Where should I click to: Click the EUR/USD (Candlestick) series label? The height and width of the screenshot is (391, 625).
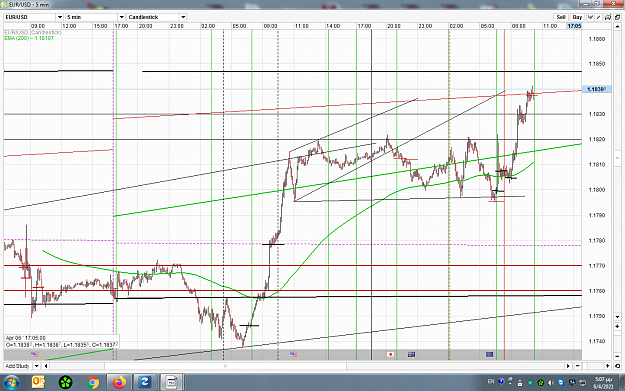coord(33,32)
